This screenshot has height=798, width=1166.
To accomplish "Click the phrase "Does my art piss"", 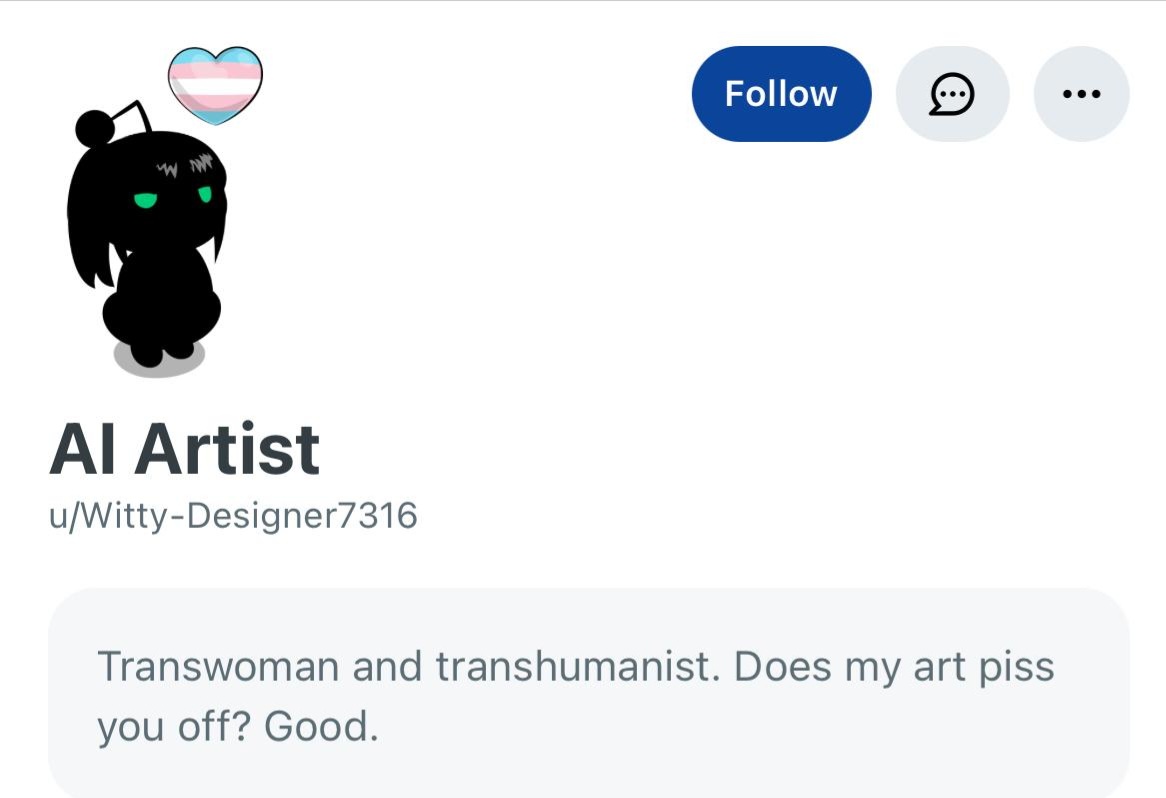I will click(x=895, y=668).
